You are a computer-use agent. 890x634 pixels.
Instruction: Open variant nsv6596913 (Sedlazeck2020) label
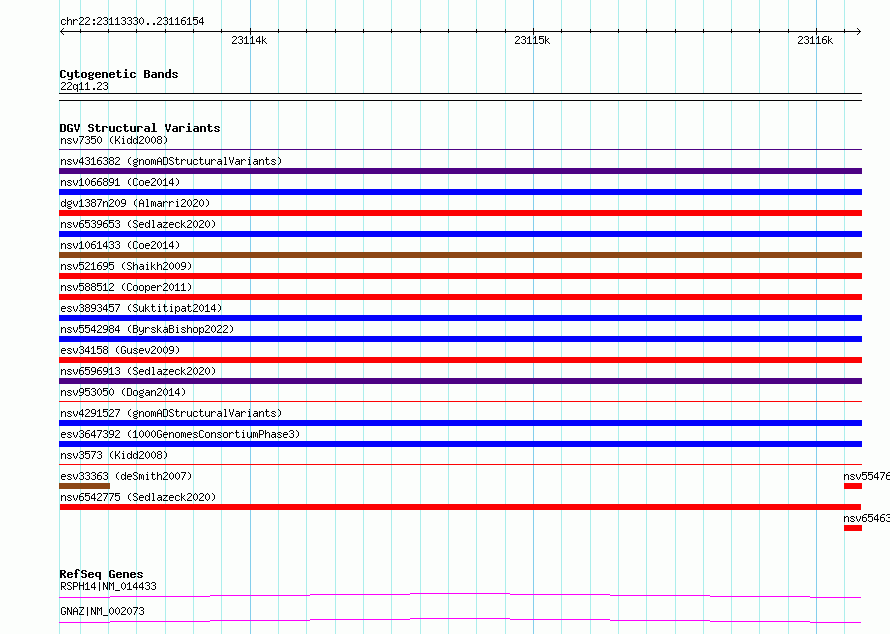point(138,371)
